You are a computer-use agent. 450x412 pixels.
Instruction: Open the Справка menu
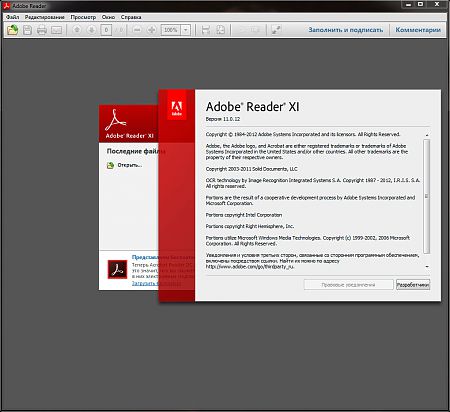[131, 17]
